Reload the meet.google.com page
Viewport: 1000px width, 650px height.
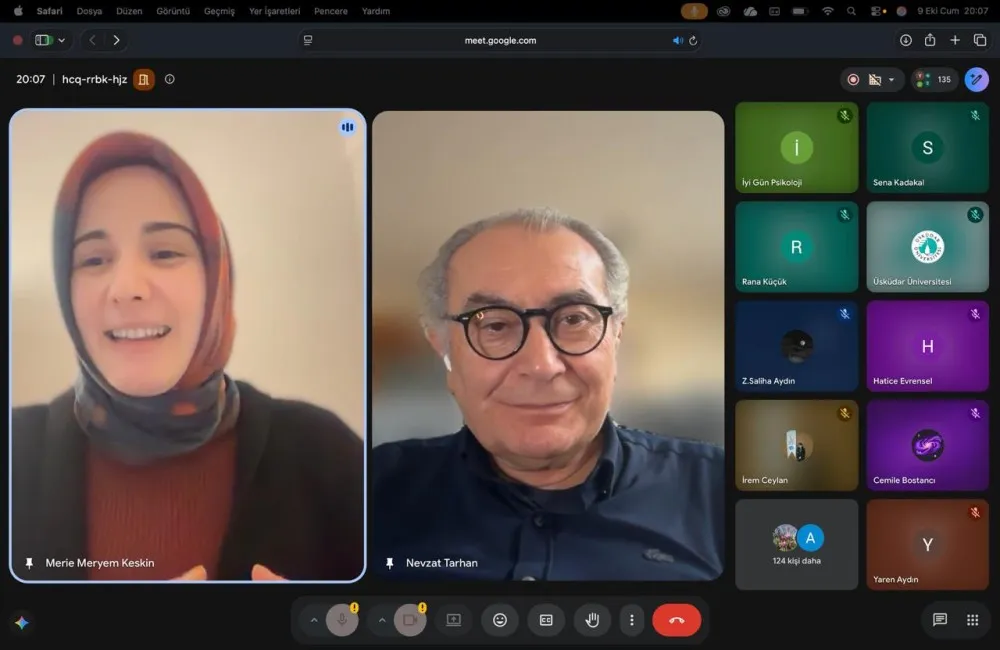(693, 40)
